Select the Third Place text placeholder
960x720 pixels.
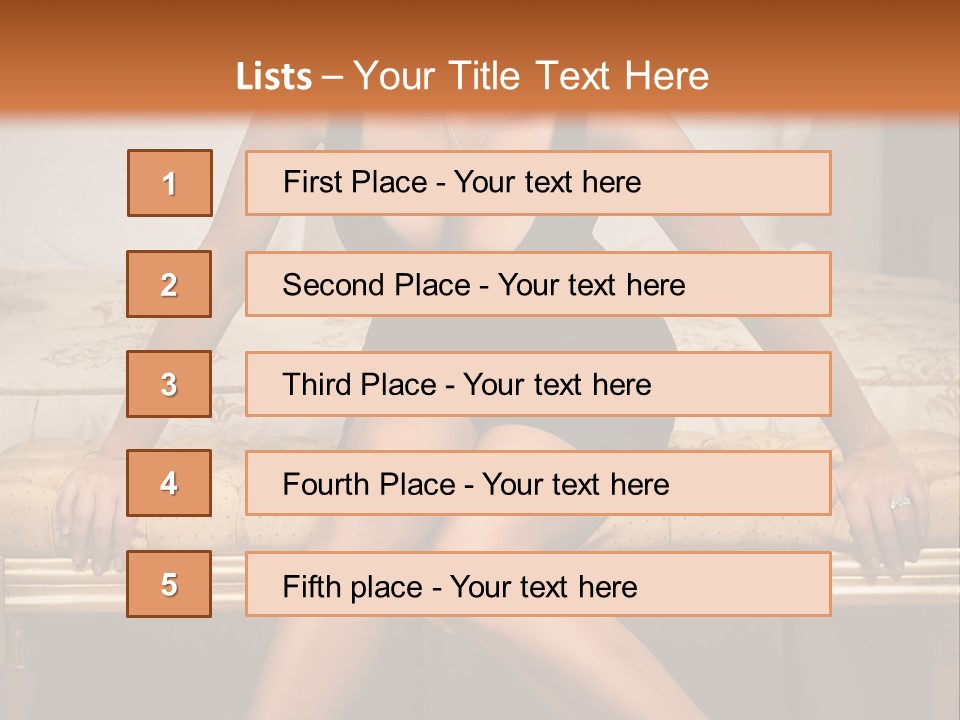[538, 384]
